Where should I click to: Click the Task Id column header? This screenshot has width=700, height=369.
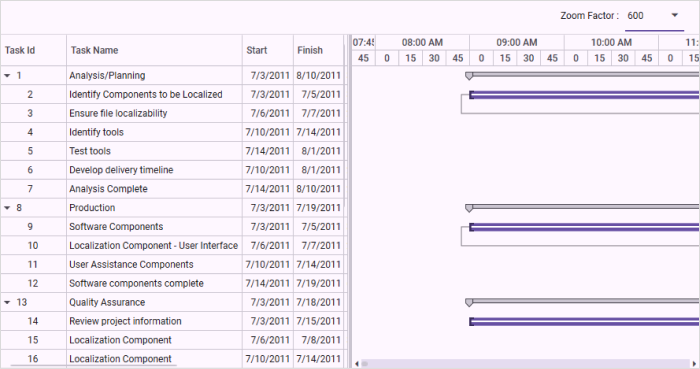click(x=33, y=50)
